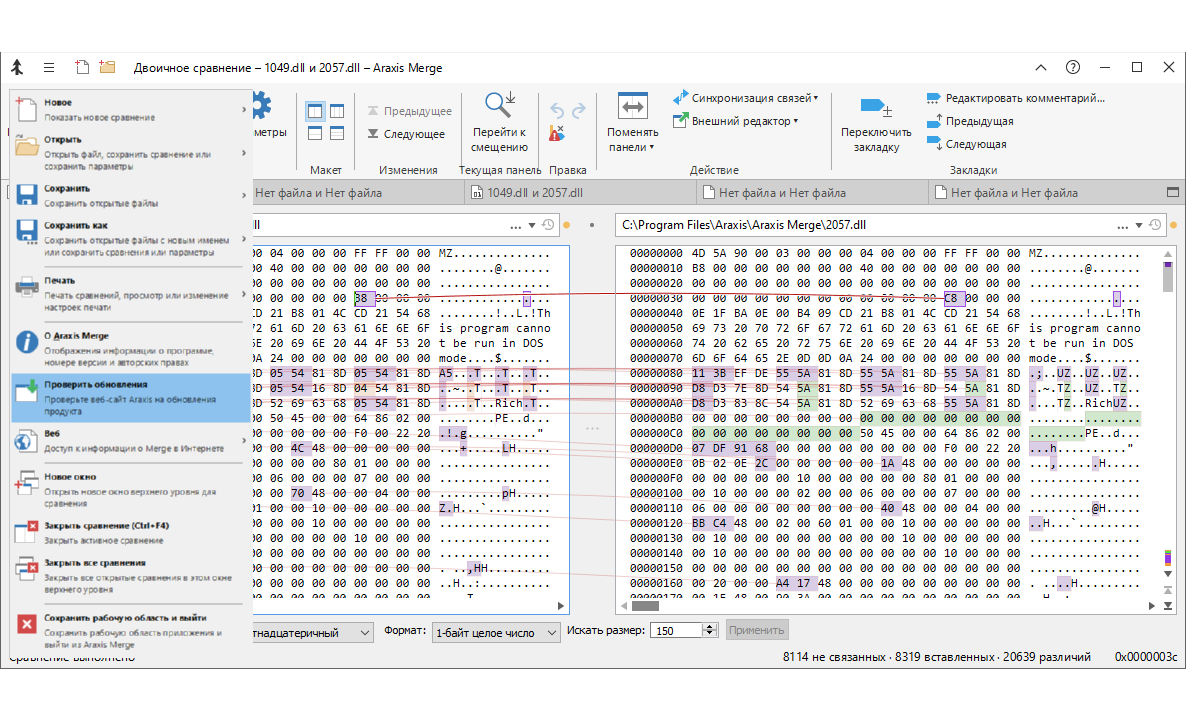Expand the Печать submenu arrow
This screenshot has height=722, width=1186.
pos(244,293)
